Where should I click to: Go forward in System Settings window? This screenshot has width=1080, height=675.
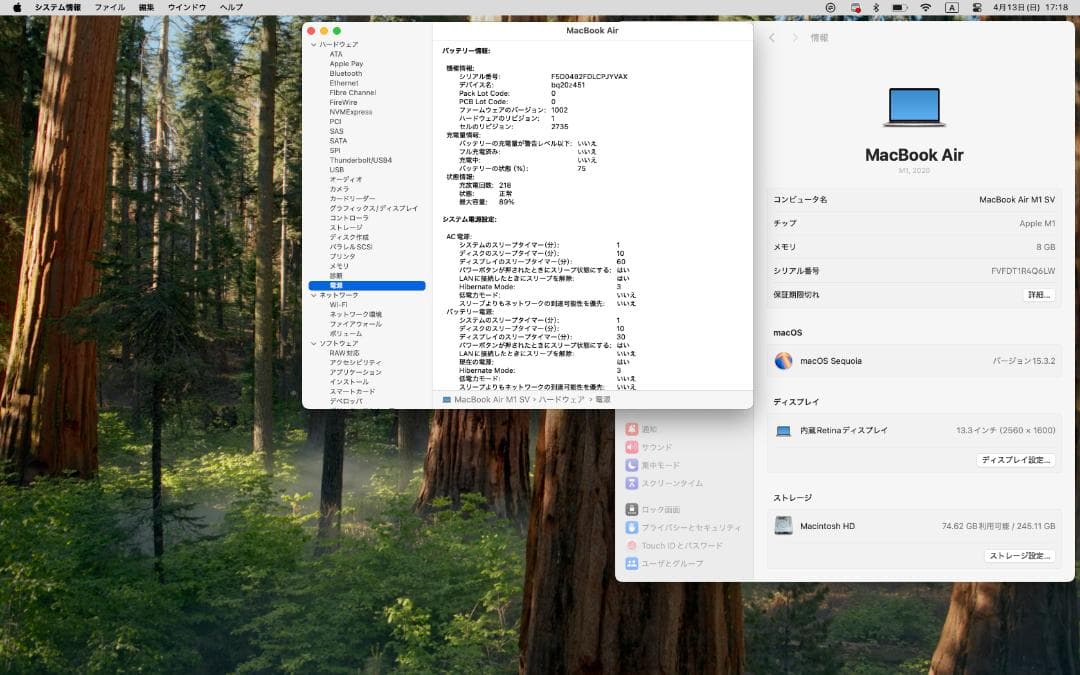pos(794,38)
